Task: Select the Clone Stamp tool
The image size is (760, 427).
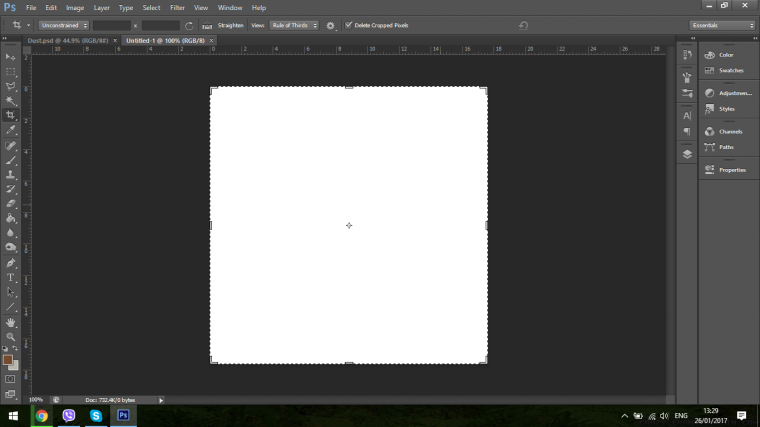Action: [10, 174]
